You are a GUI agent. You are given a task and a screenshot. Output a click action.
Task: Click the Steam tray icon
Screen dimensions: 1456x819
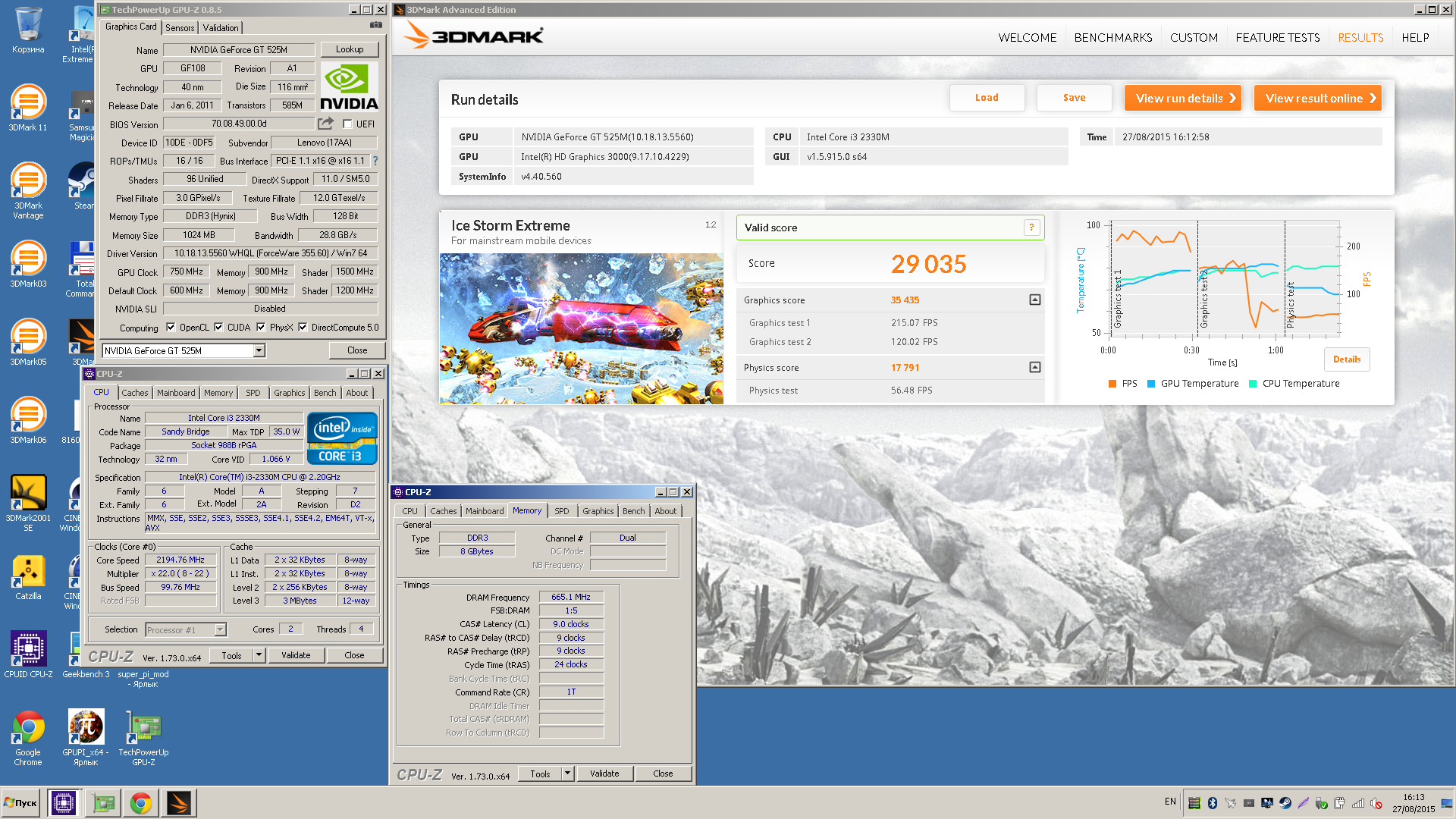pos(1285,803)
